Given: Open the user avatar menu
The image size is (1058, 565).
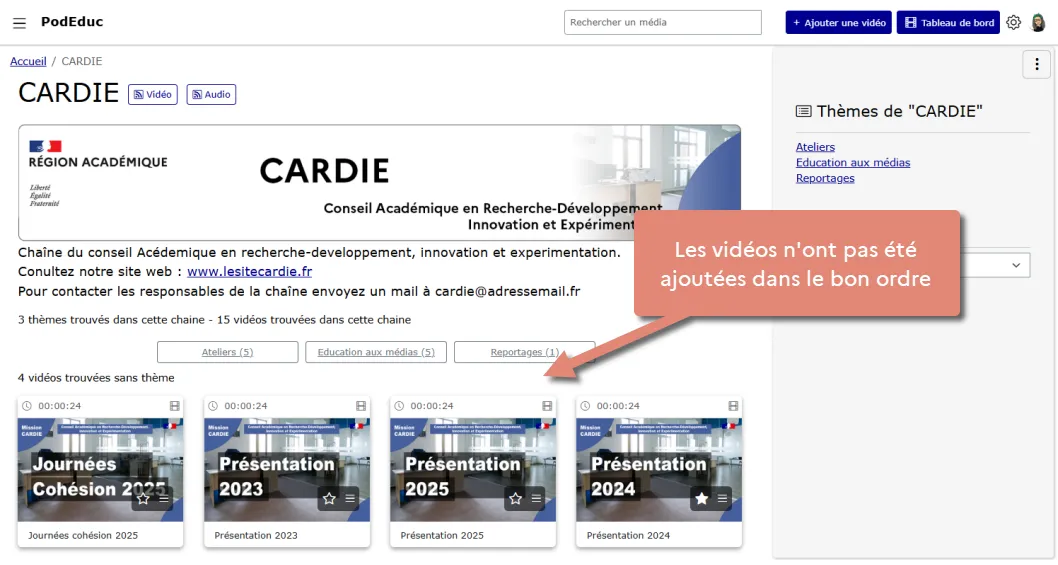Looking at the screenshot, I should click(1038, 22).
